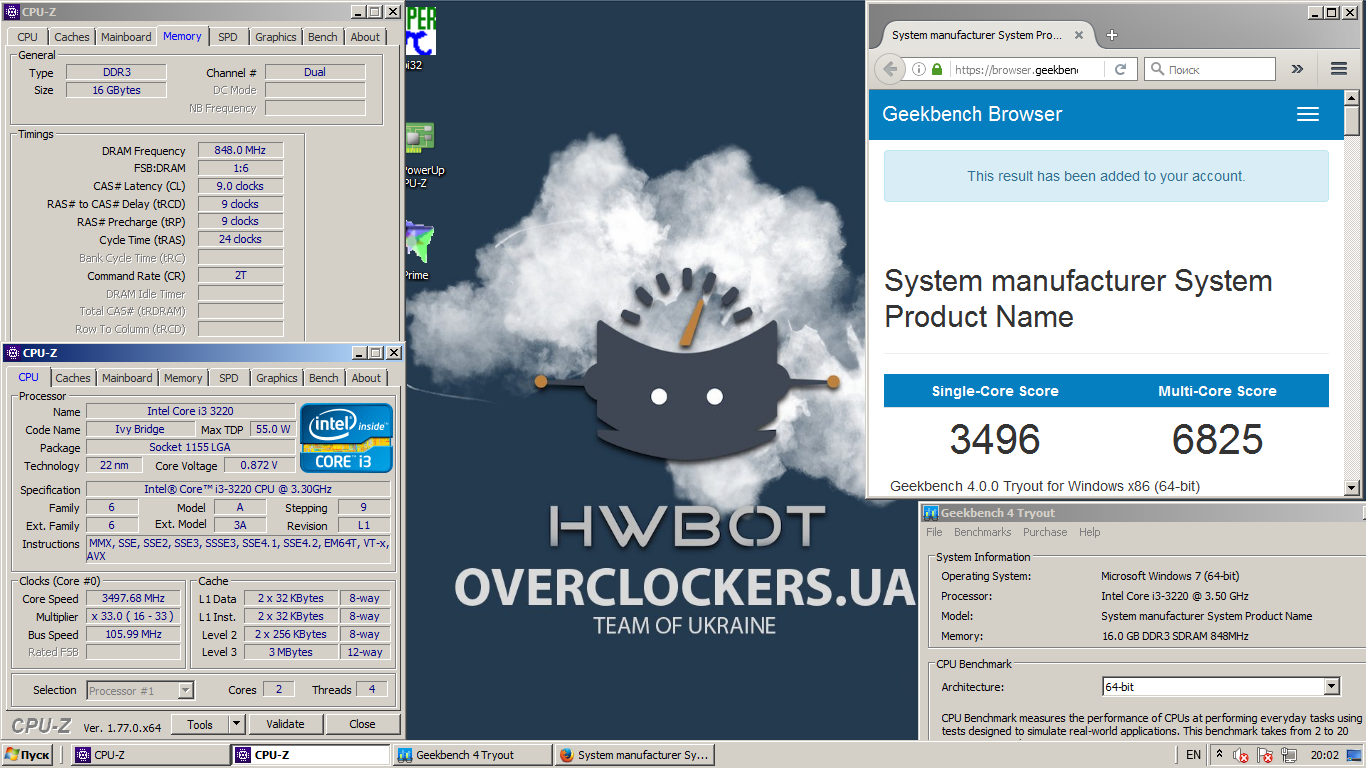Click the green padlock secure connection icon

coord(937,69)
